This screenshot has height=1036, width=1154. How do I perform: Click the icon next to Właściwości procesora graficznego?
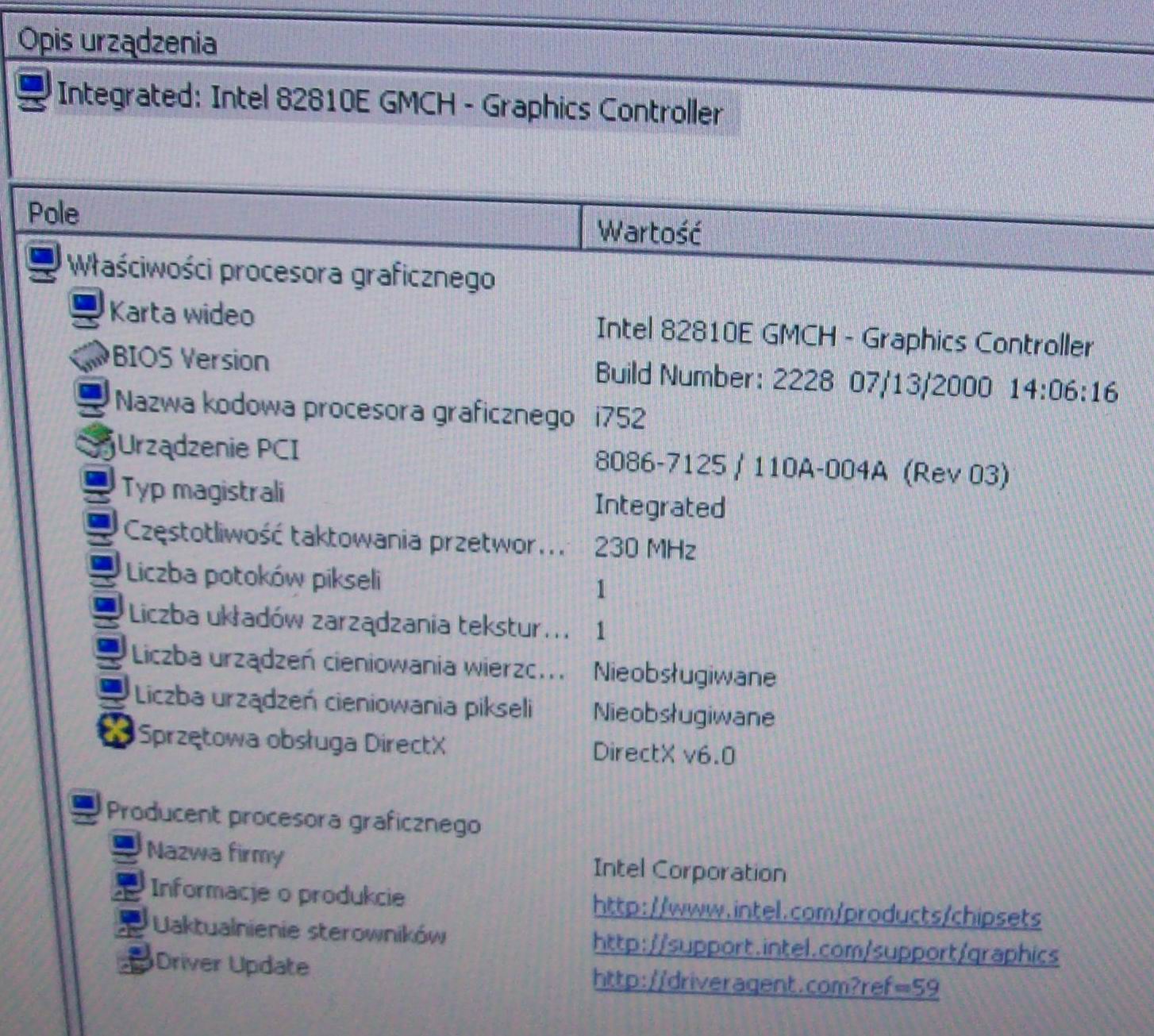[43, 263]
